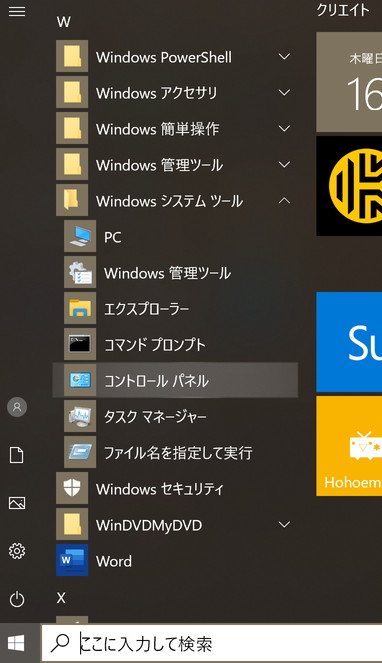Launch タスク マネージャー via its monitor icon
Screen dimensions: 382x663
pyautogui.click(x=80, y=416)
